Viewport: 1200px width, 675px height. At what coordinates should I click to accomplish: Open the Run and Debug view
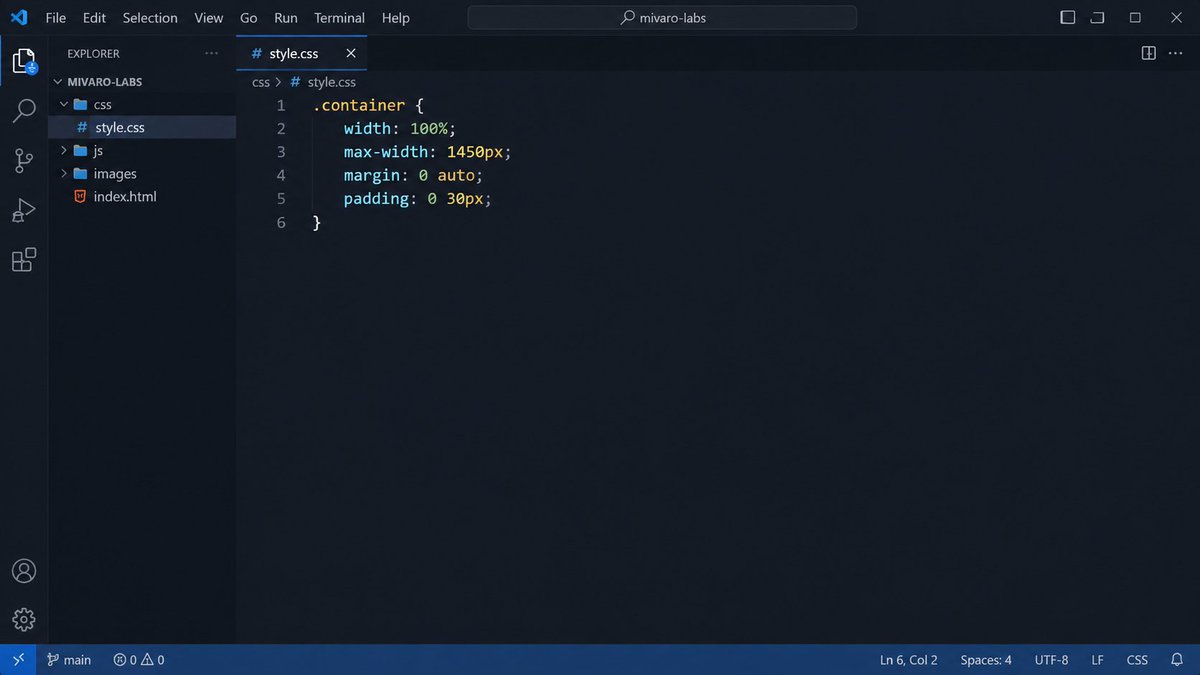24,210
